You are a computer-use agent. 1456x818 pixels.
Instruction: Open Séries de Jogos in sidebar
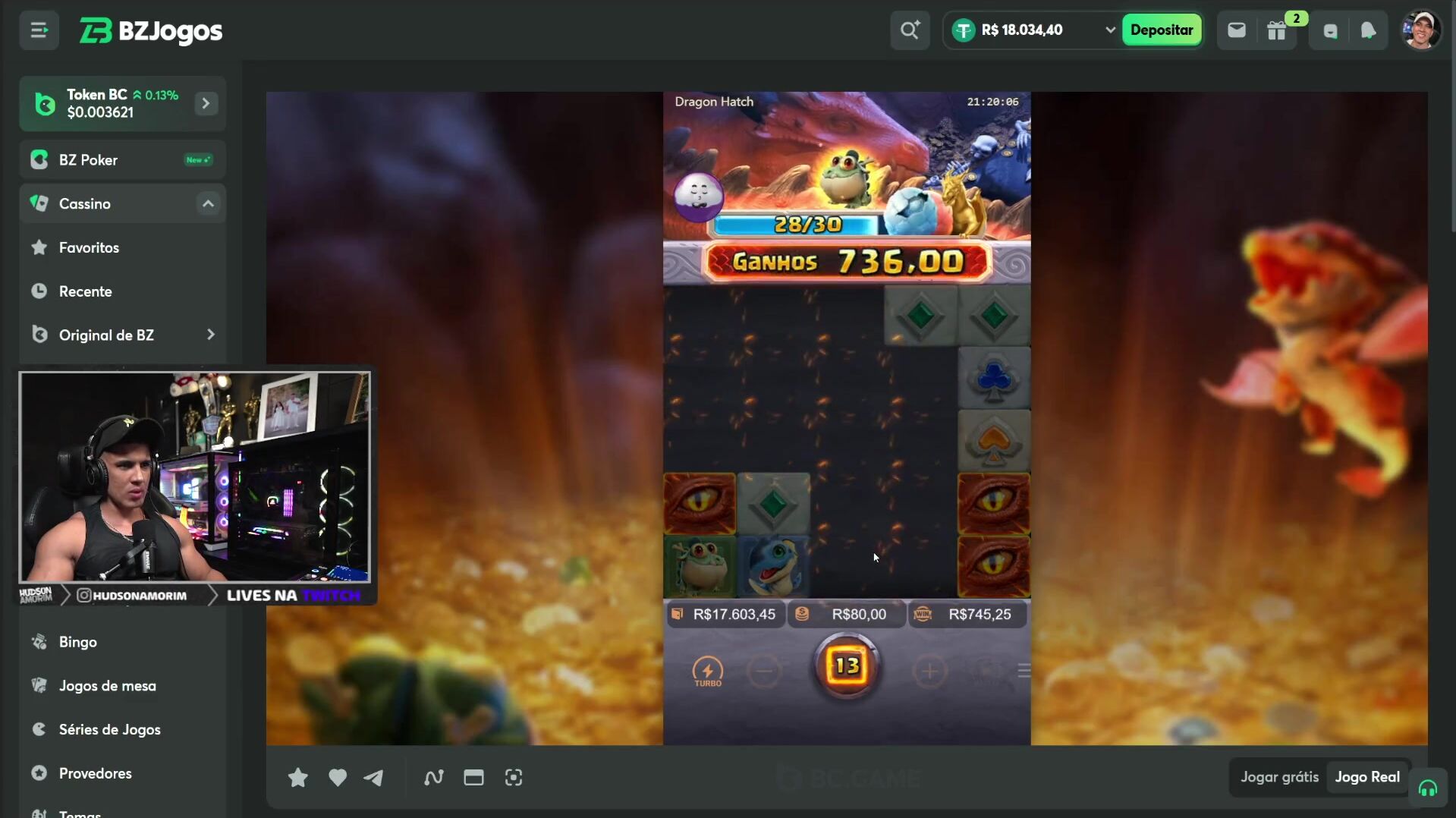pyautogui.click(x=123, y=730)
